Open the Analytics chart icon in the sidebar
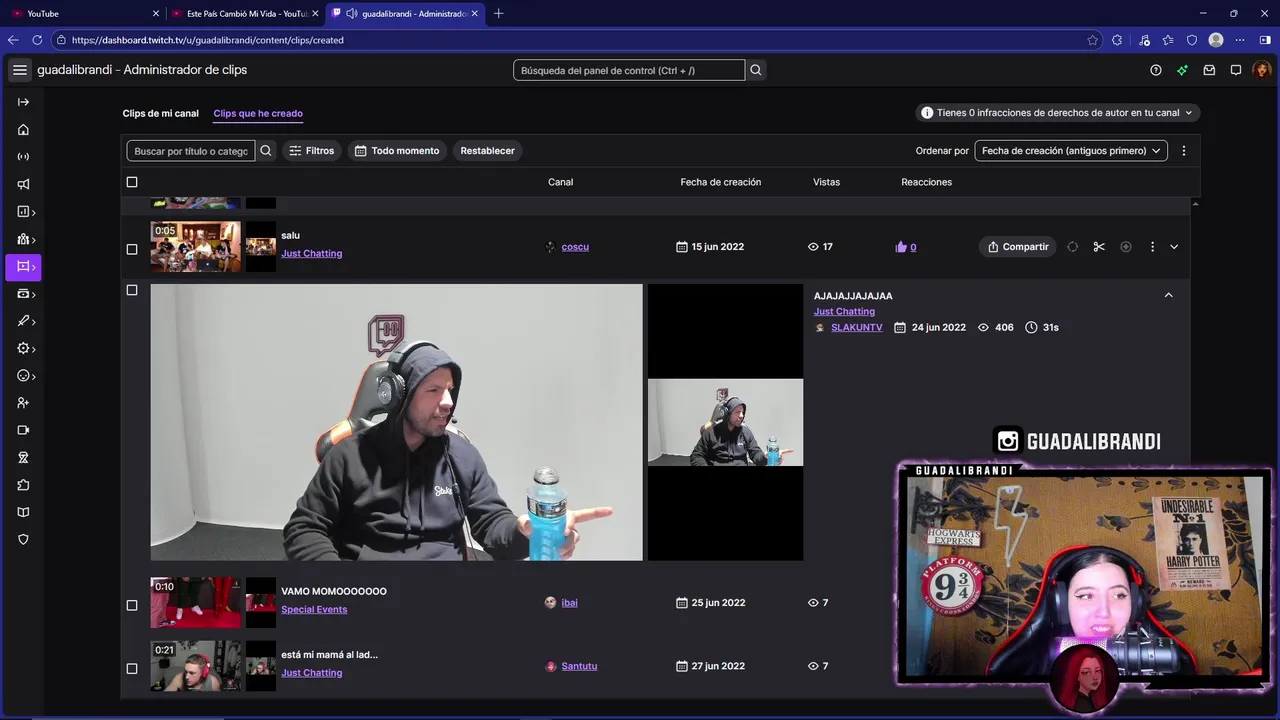The image size is (1280, 720). [23, 212]
